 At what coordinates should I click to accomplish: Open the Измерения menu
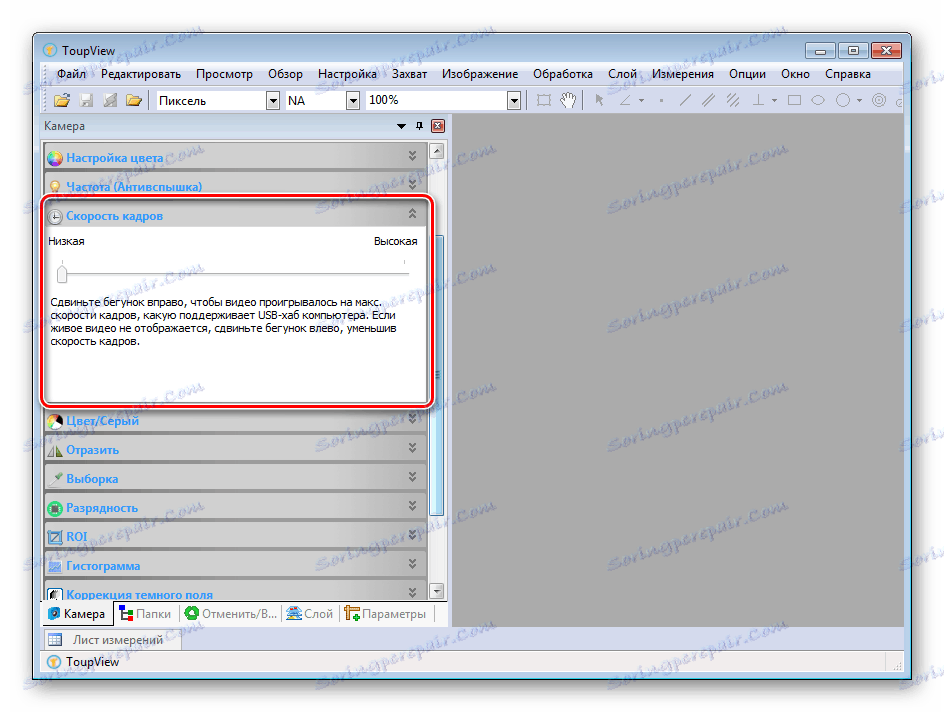[683, 74]
